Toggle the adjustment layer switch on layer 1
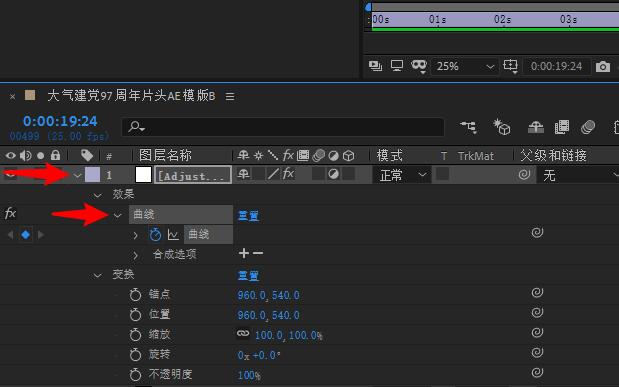This screenshot has width=619, height=387. [333, 174]
